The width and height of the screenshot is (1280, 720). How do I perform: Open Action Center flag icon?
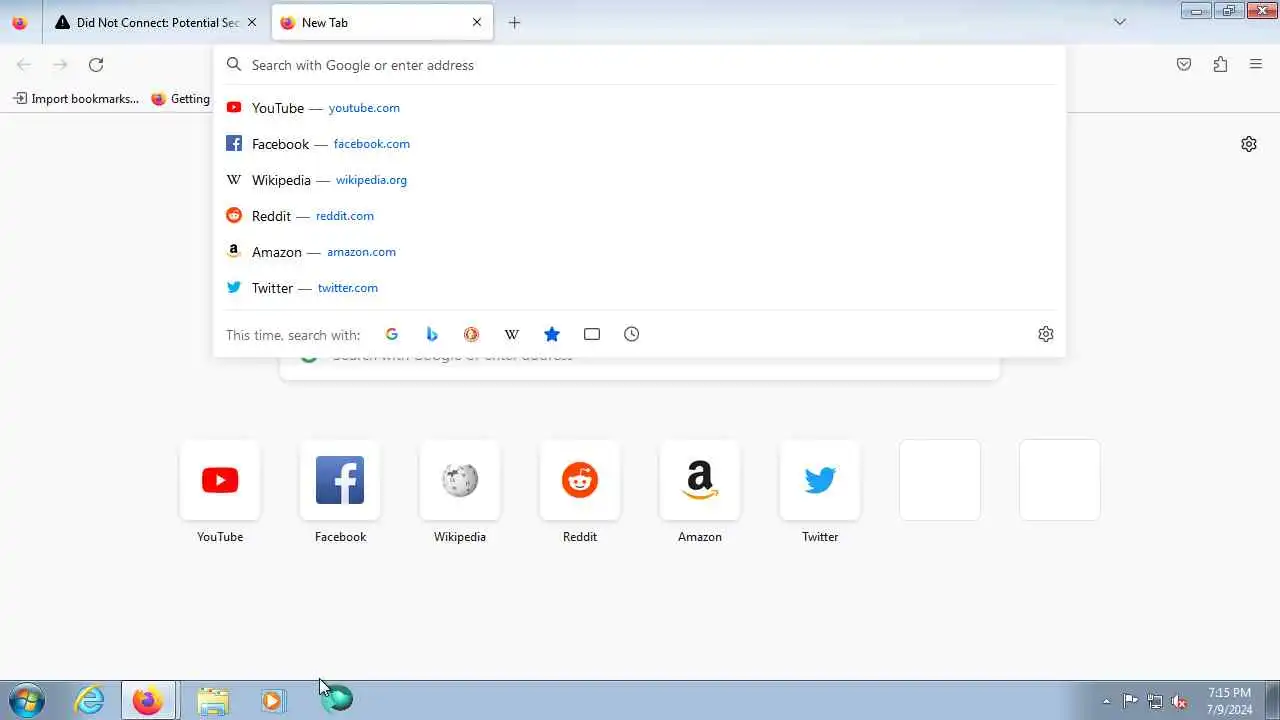coord(1130,701)
